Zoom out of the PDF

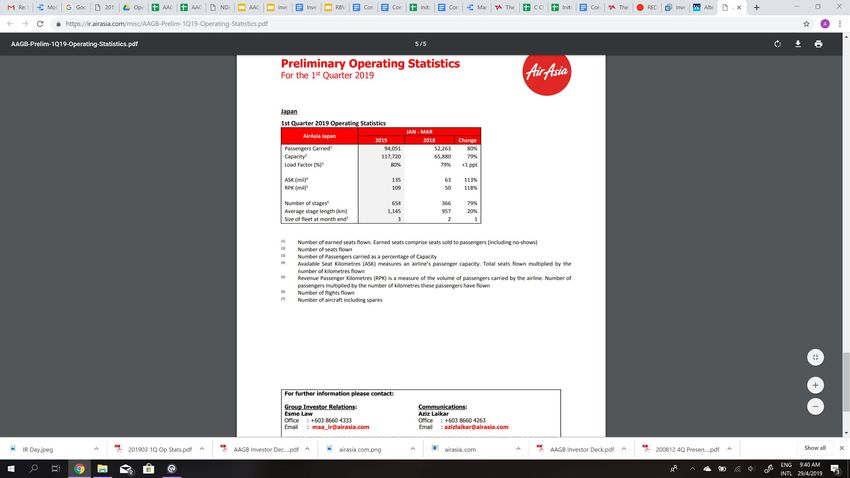(815, 406)
